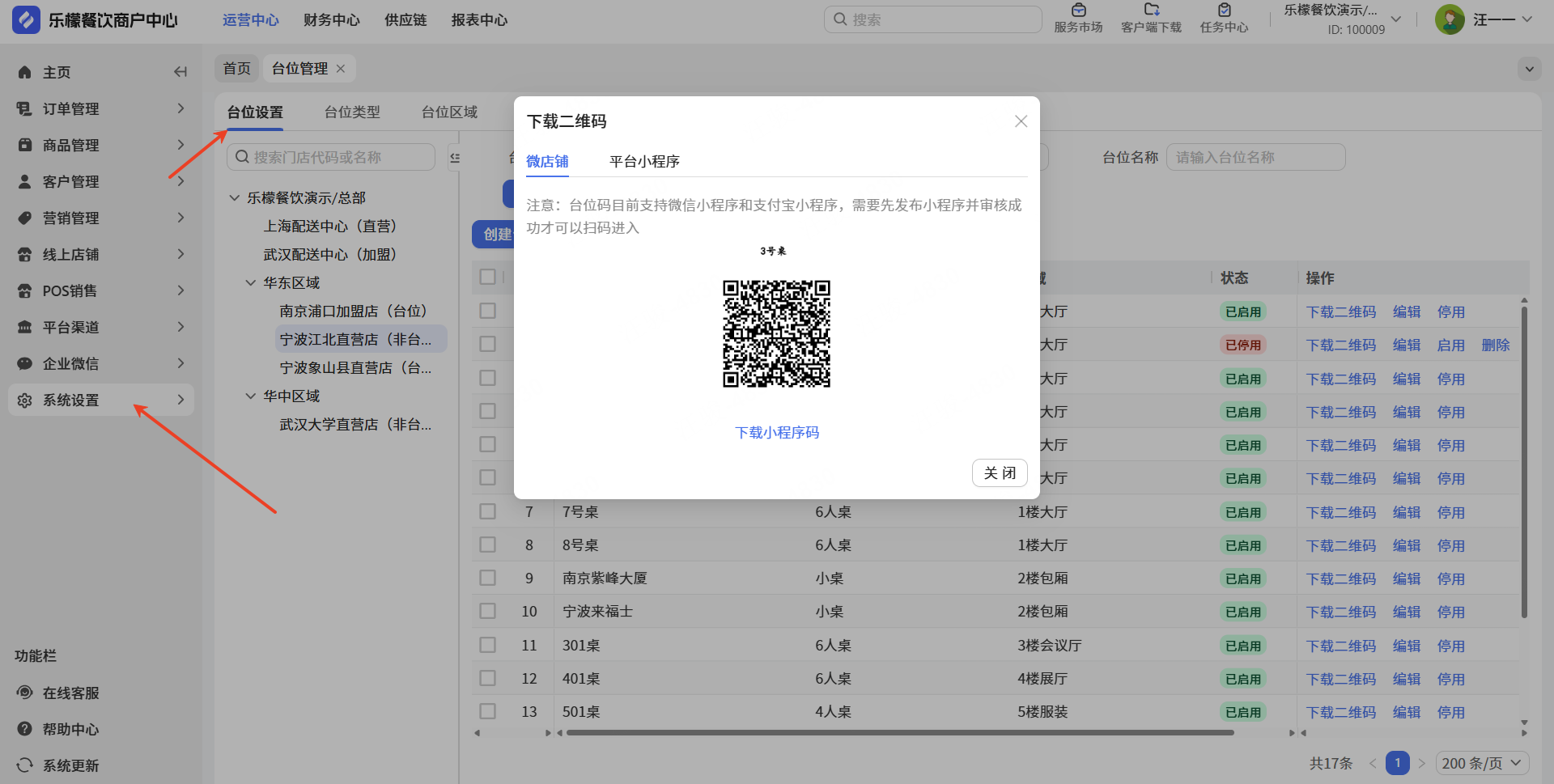
Task: Collapse the 华中区域 tree node
Action: 251,396
